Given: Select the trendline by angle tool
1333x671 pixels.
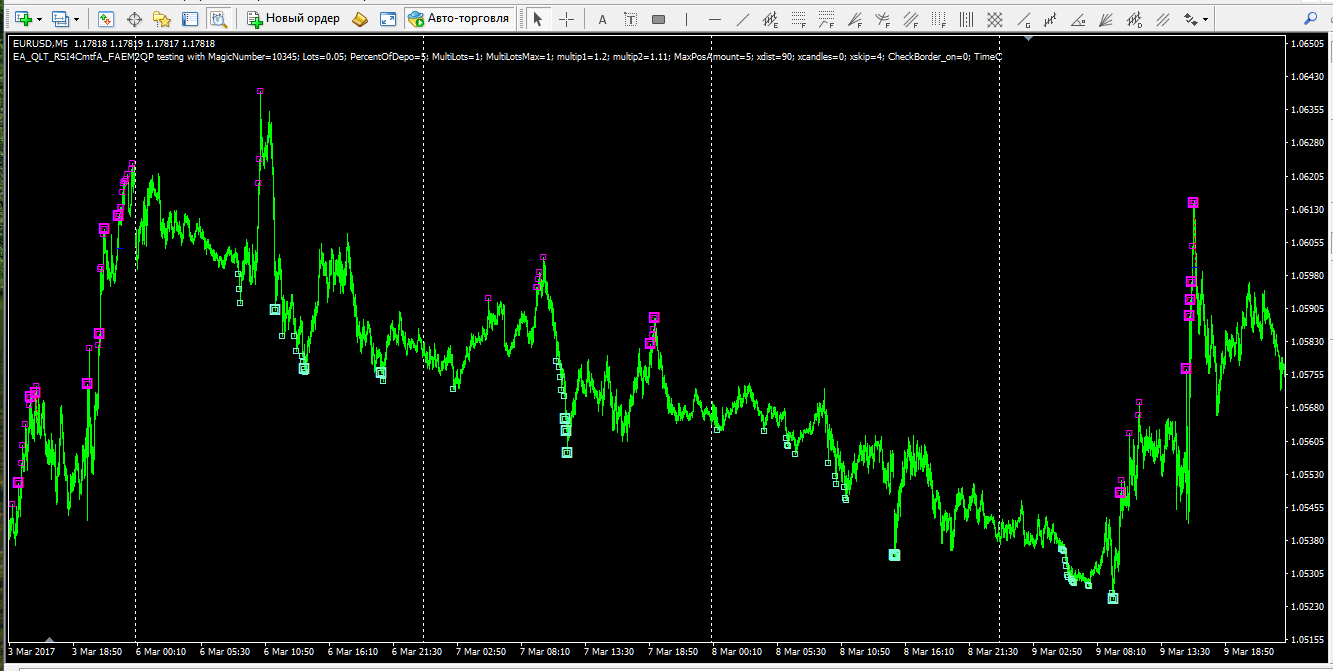Looking at the screenshot, I should [1078, 18].
